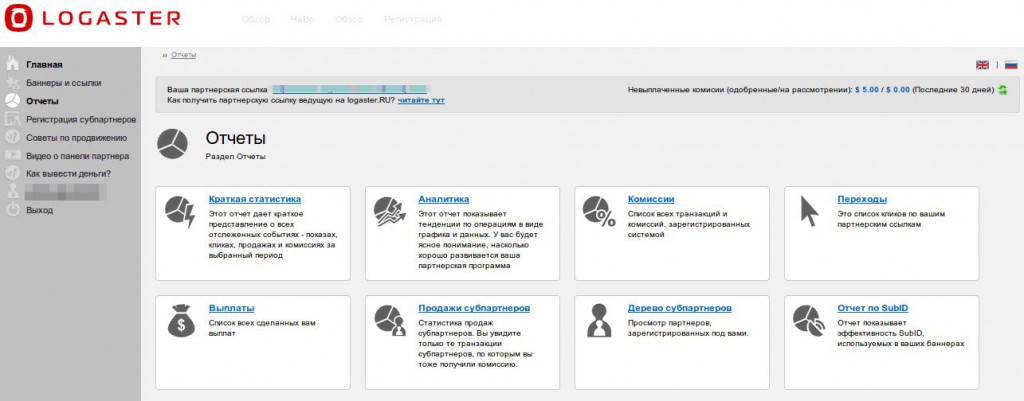Screen dimensions: 1024x401
Task: Select Выход to log out
Action: click(40, 210)
